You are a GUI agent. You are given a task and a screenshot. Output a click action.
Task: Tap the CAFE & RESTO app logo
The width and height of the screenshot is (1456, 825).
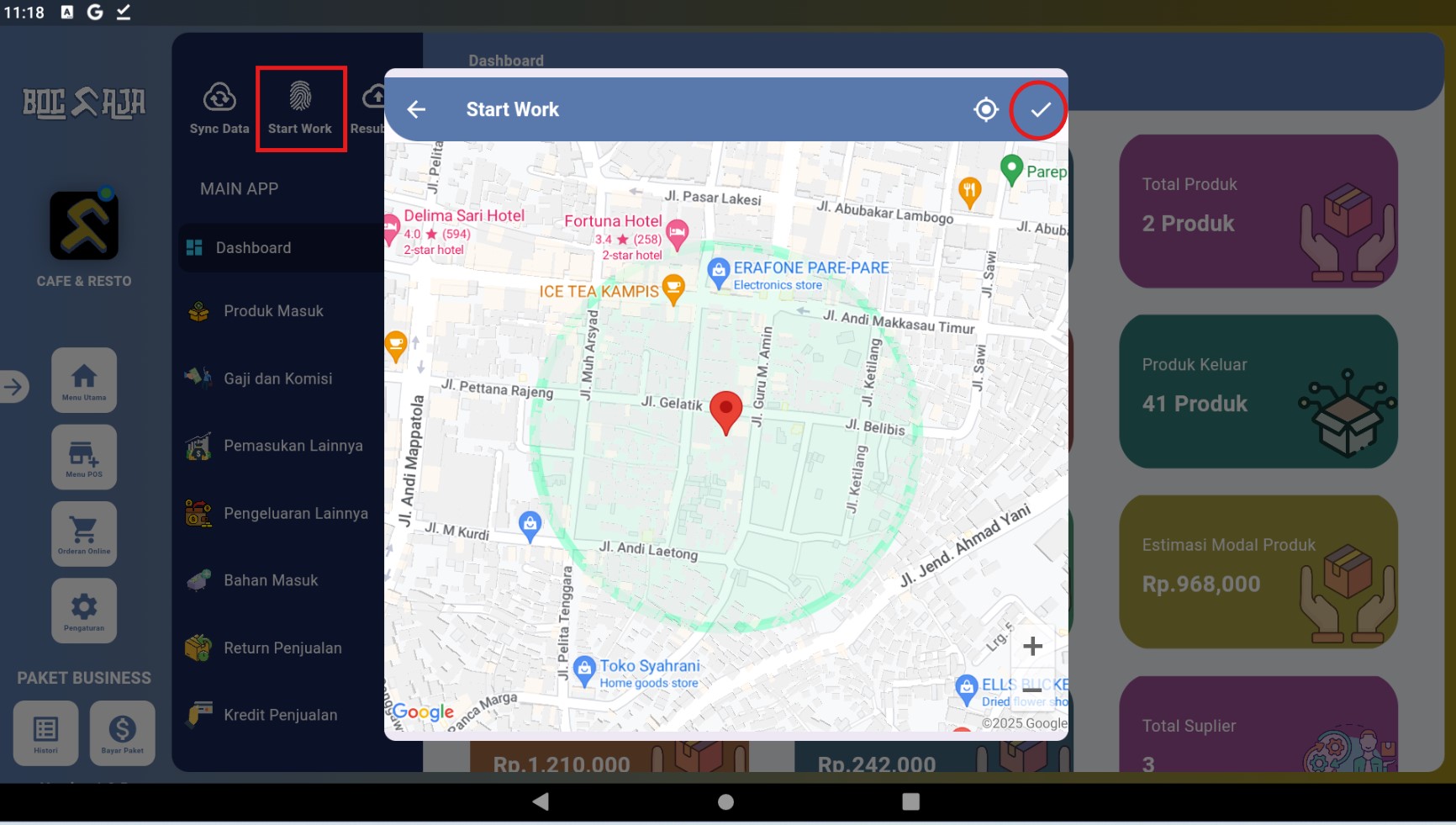[84, 225]
